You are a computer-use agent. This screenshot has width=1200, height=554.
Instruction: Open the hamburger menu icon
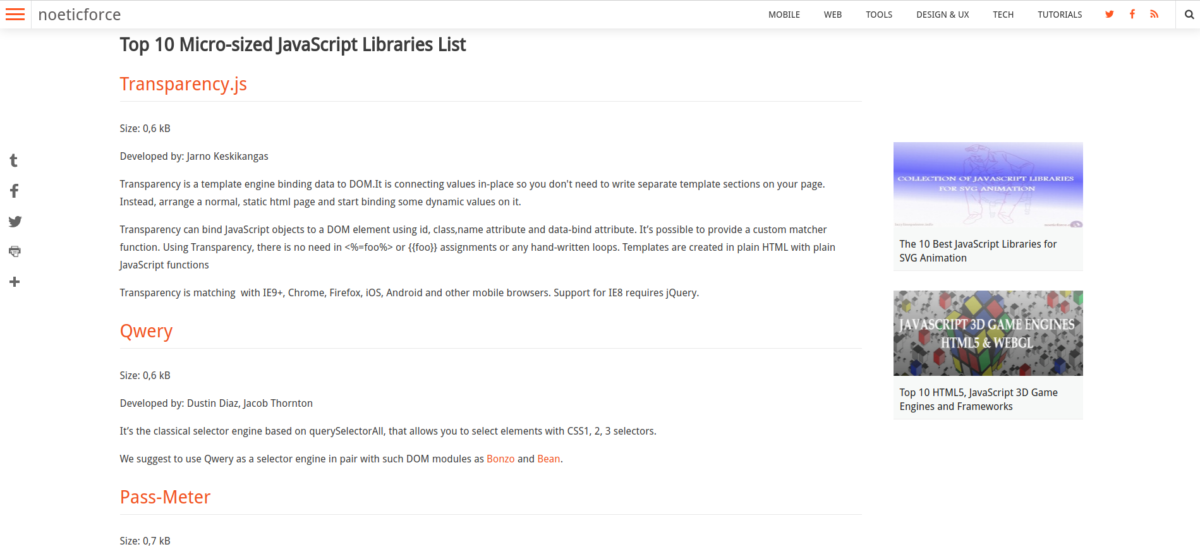point(15,14)
